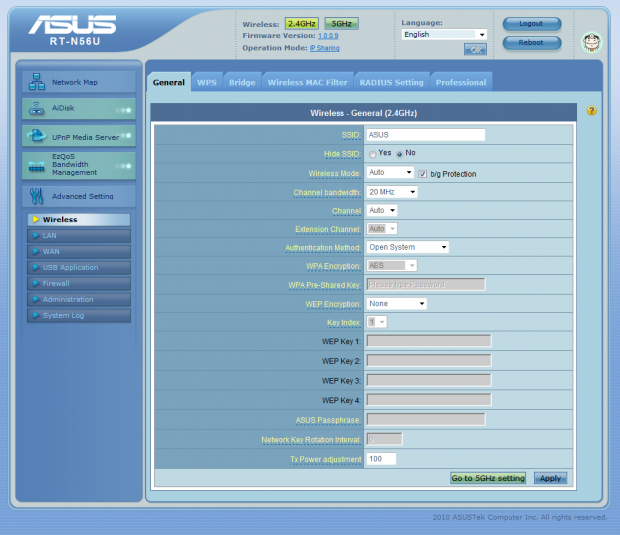620x535 pixels.
Task: Click the ASUS Passphrase field
Action: pyautogui.click(x=426, y=419)
